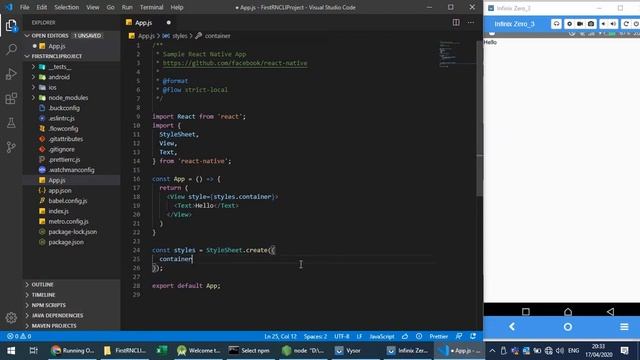
Task: Open the View menu
Action: pyautogui.click(x=93, y=7)
